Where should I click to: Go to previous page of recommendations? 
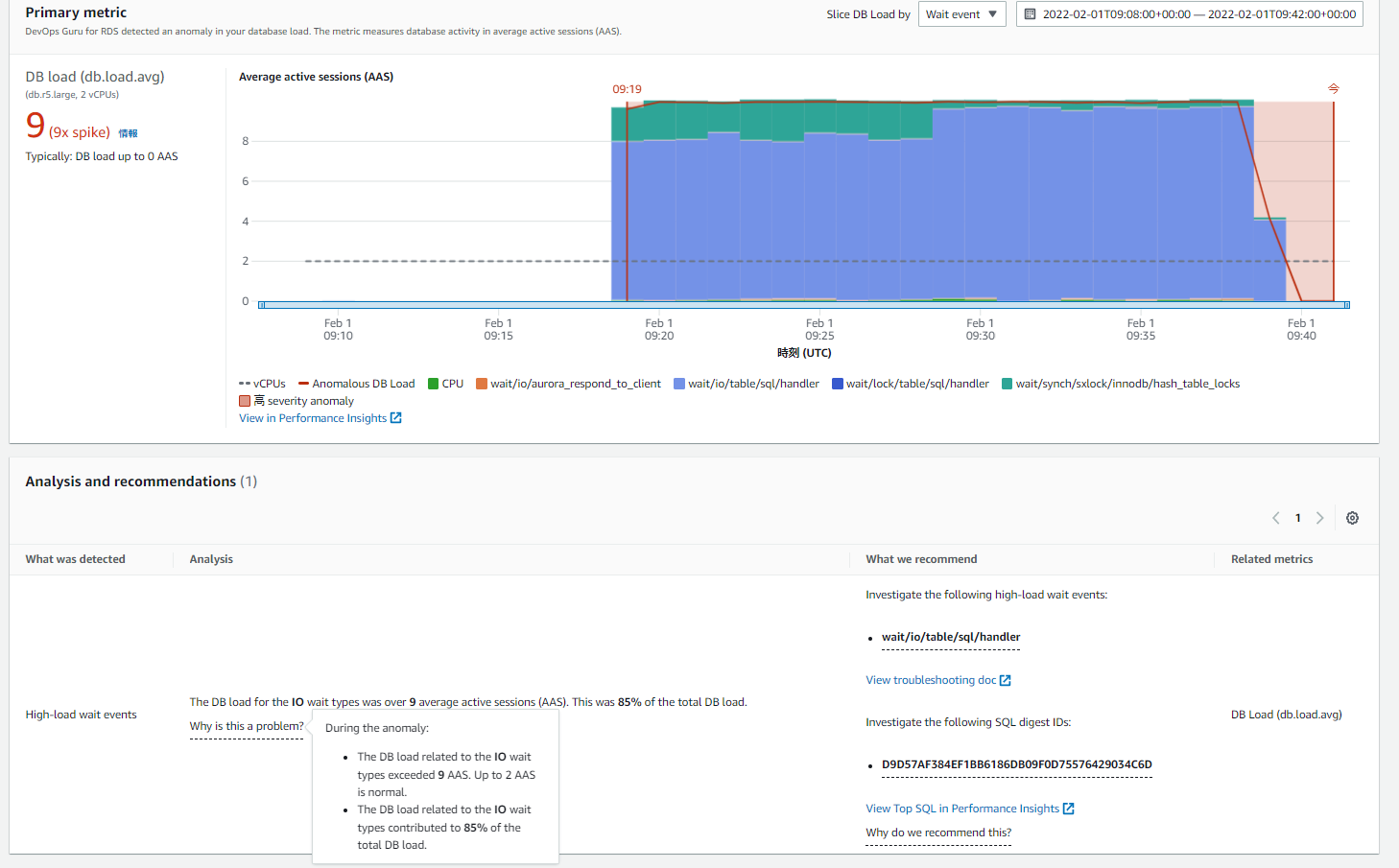(x=1276, y=518)
